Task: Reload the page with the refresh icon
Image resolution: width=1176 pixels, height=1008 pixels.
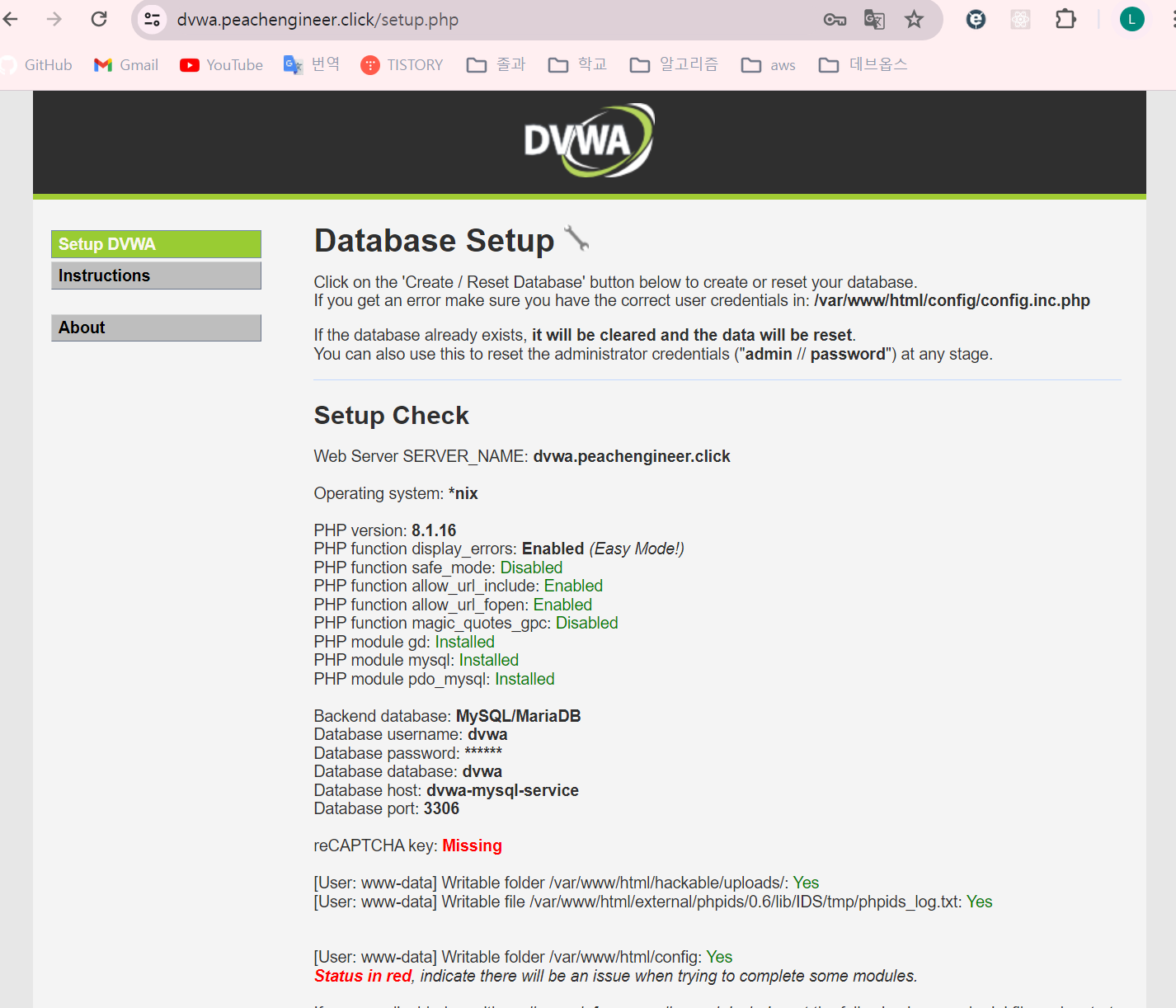Action: (99, 19)
